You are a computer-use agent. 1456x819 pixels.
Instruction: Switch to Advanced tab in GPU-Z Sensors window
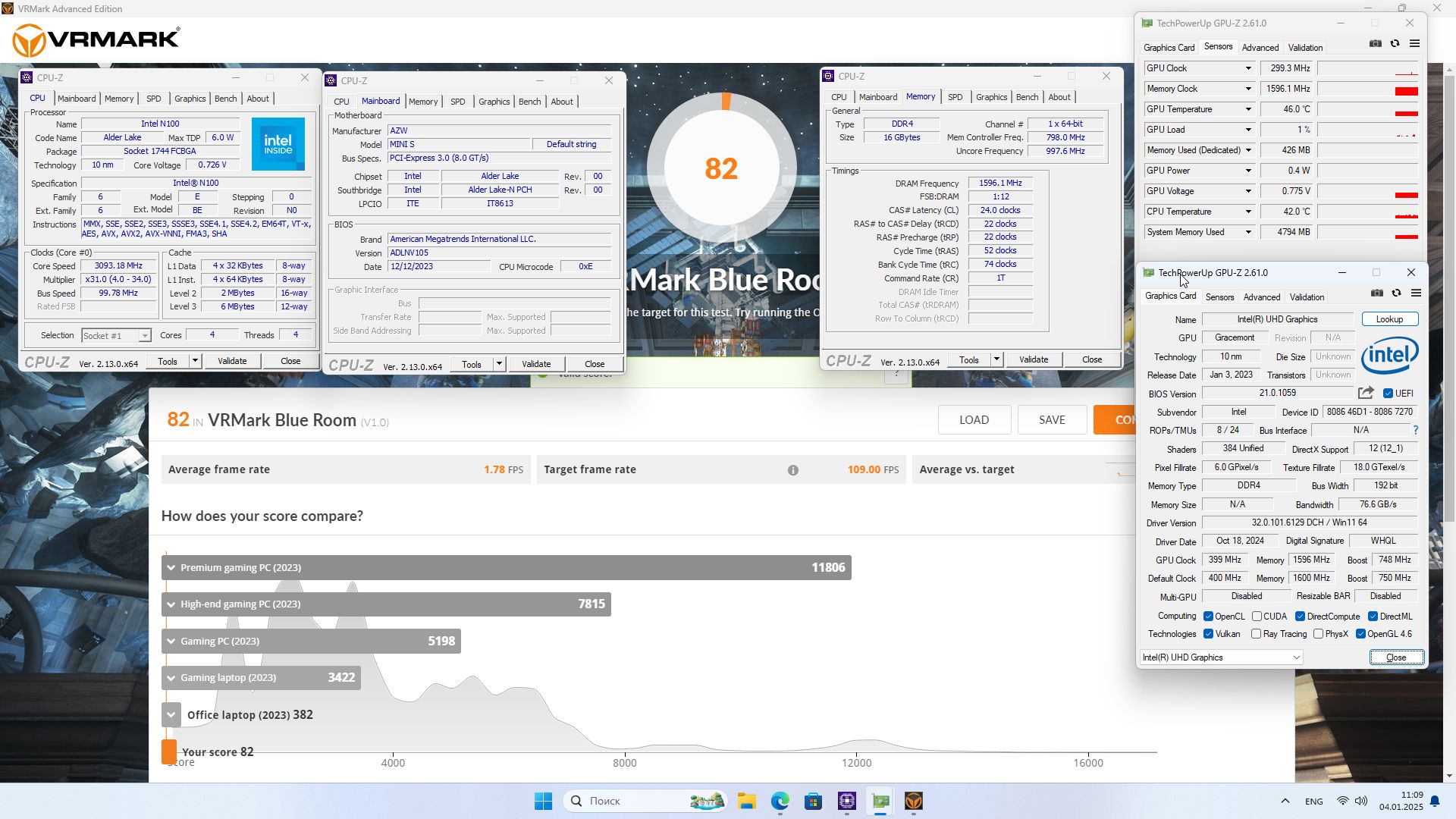[1260, 47]
